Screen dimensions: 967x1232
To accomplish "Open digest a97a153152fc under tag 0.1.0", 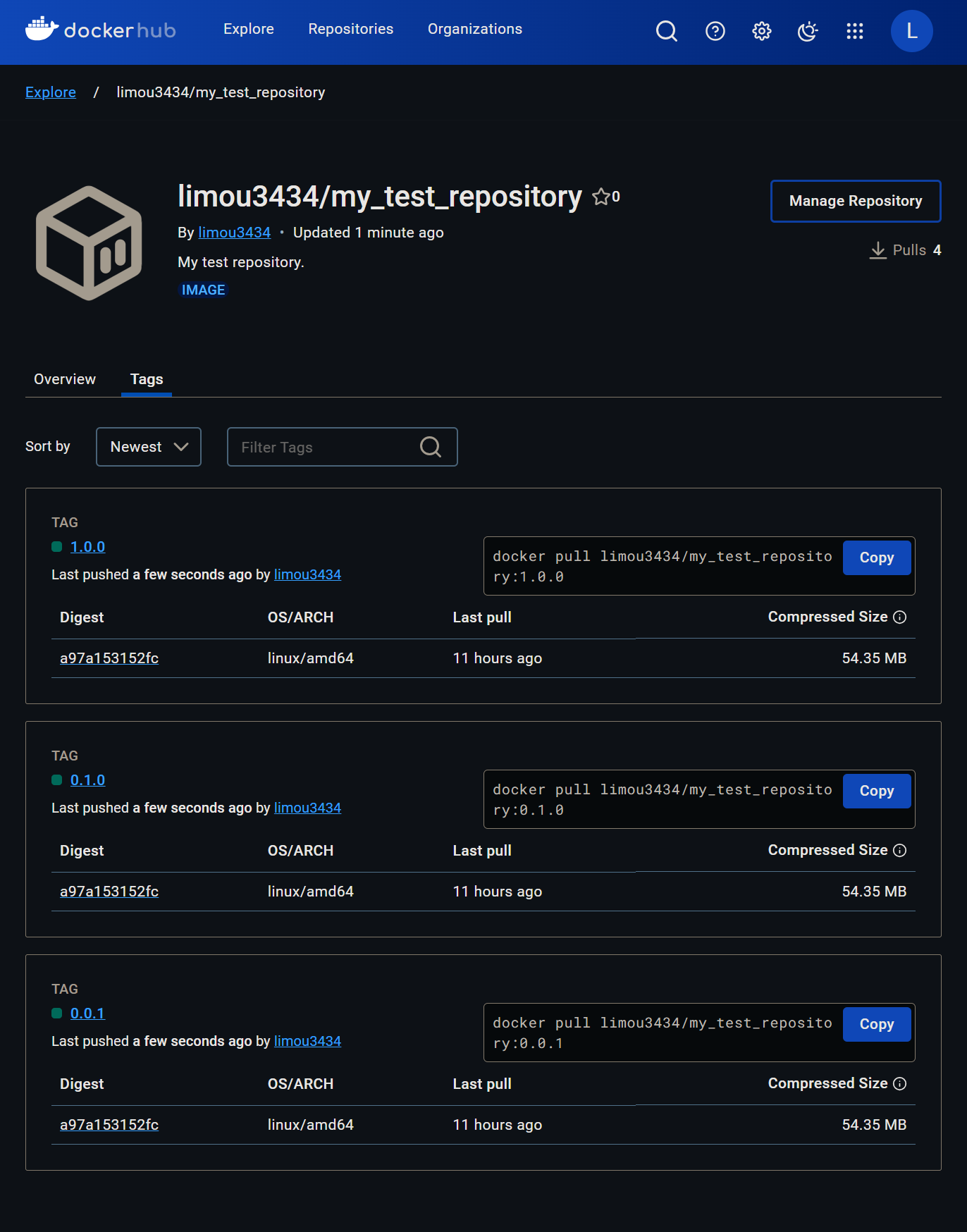I will point(109,892).
